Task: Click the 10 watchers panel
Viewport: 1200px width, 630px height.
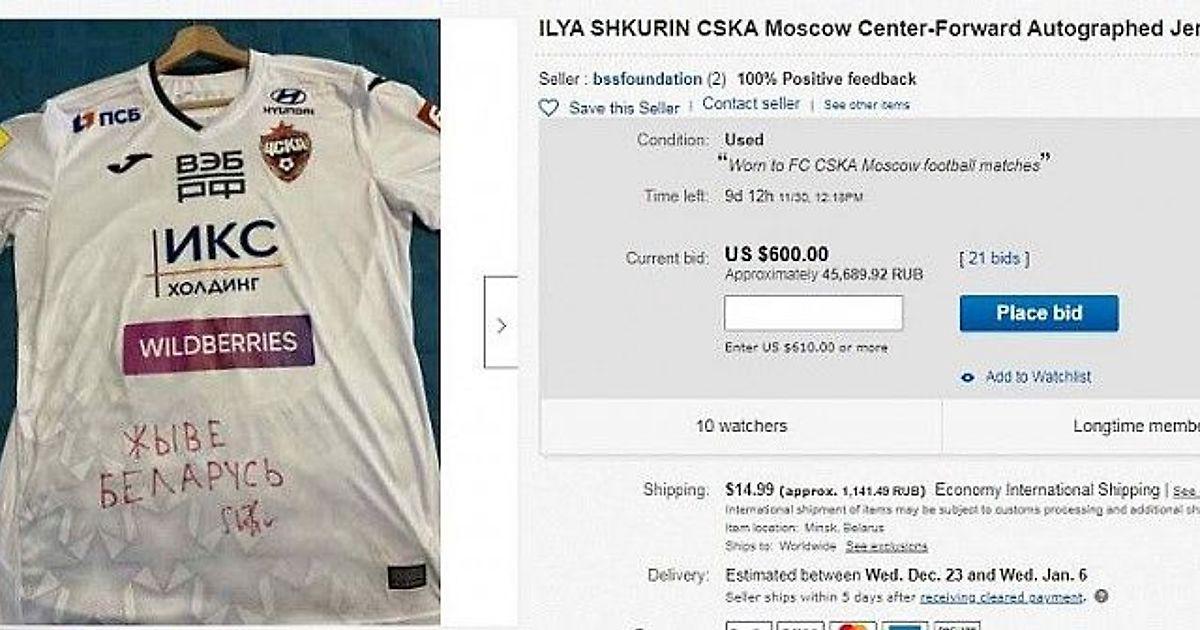Action: pyautogui.click(x=741, y=426)
